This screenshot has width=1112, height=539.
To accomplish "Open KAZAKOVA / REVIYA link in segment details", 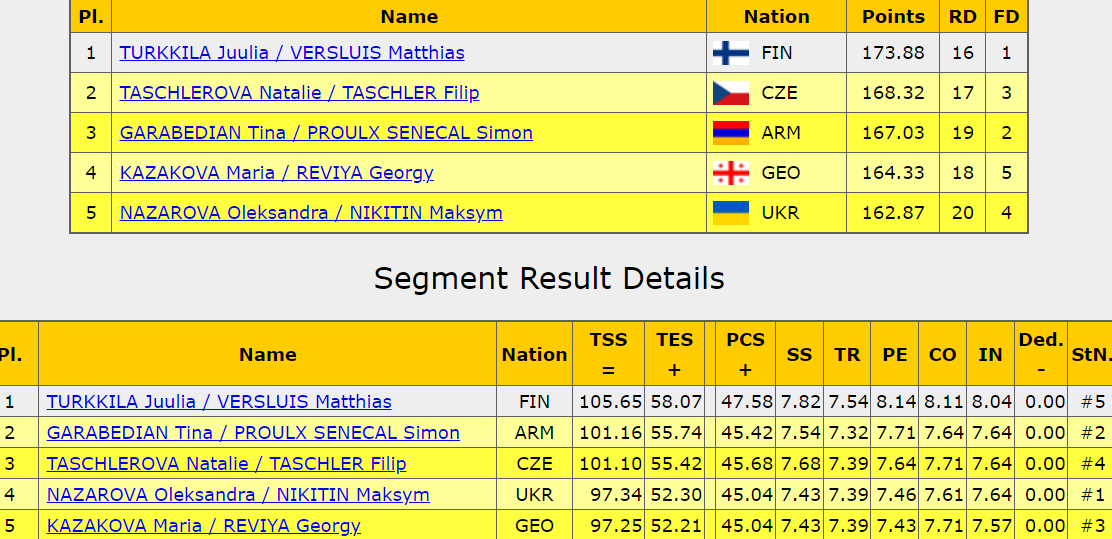I will tap(204, 526).
